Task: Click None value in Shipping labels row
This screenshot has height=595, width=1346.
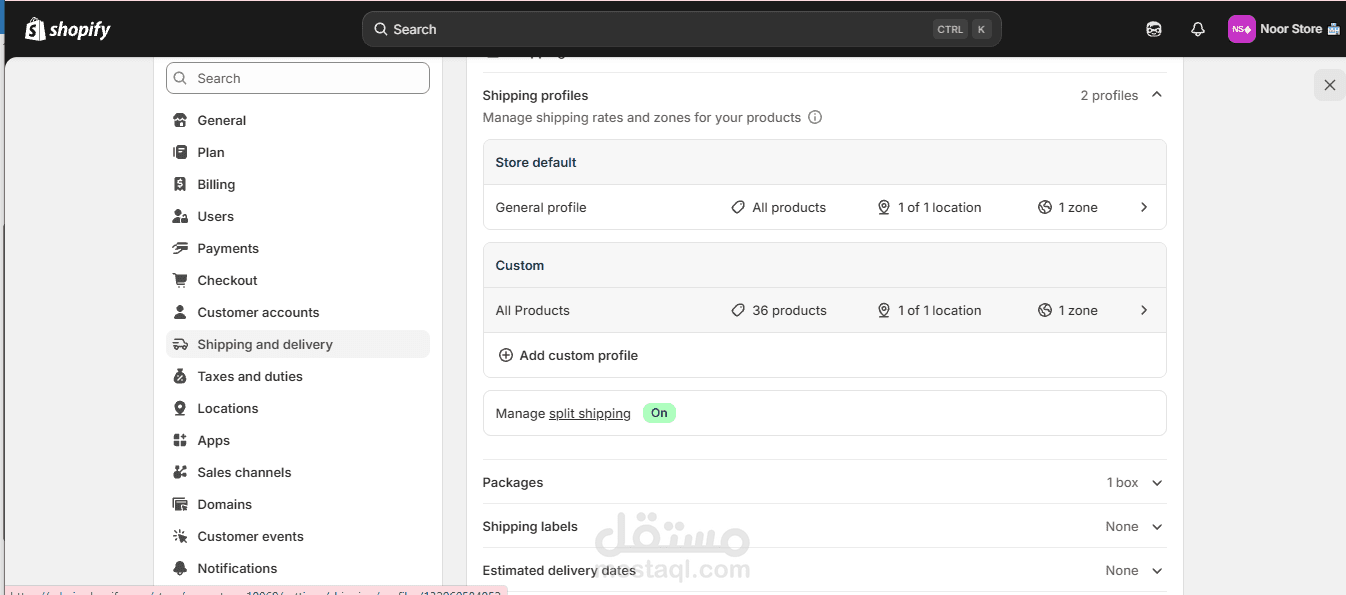Action: tap(1122, 526)
